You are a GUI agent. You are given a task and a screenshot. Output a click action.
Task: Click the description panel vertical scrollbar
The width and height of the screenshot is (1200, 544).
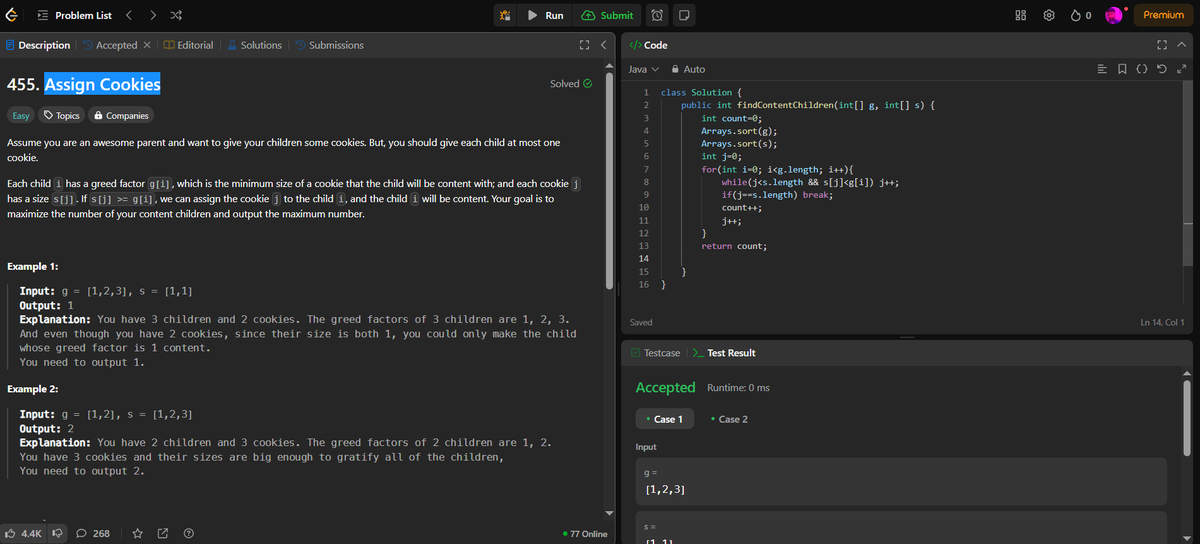(x=609, y=180)
